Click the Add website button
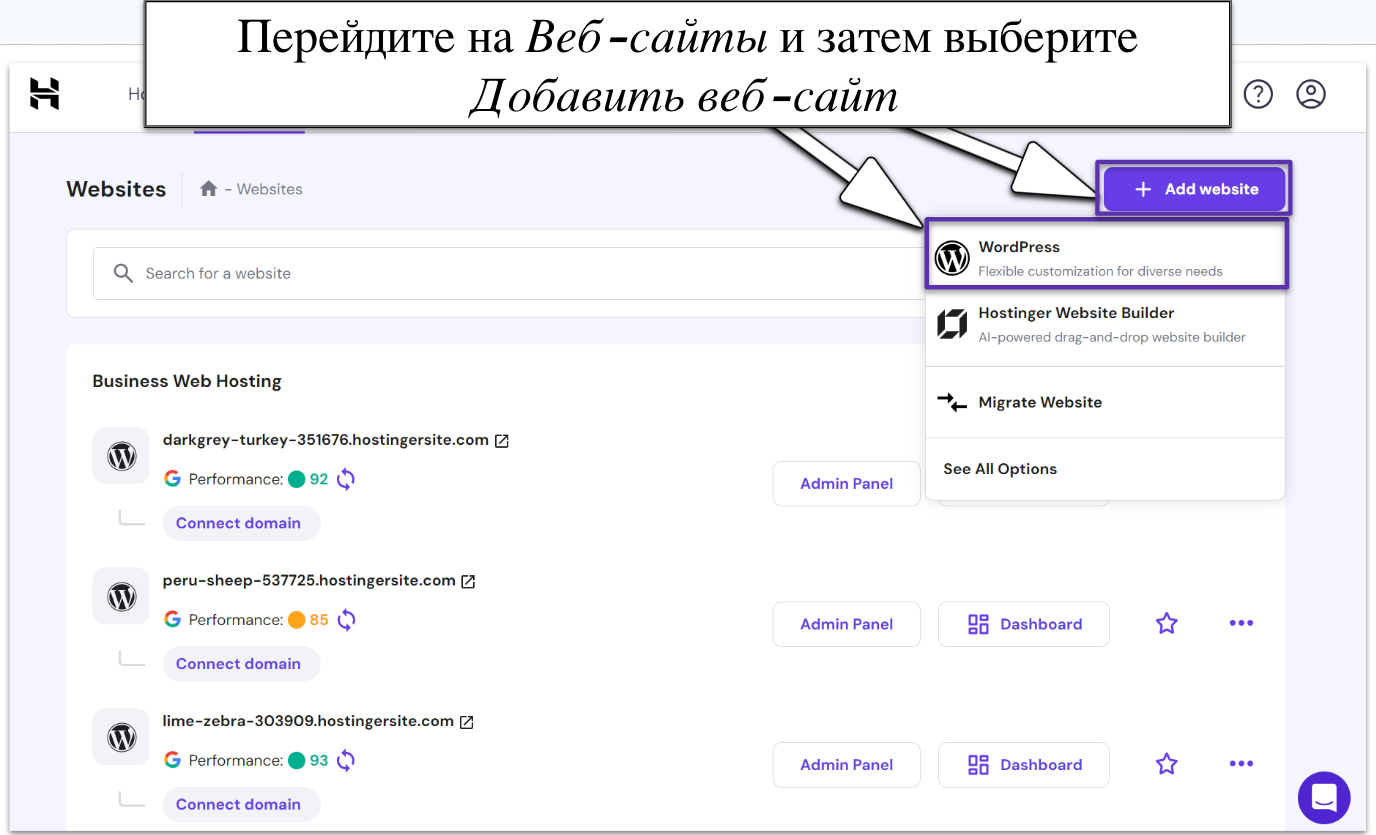Screen dimensions: 1376x835 [x=1193, y=188]
